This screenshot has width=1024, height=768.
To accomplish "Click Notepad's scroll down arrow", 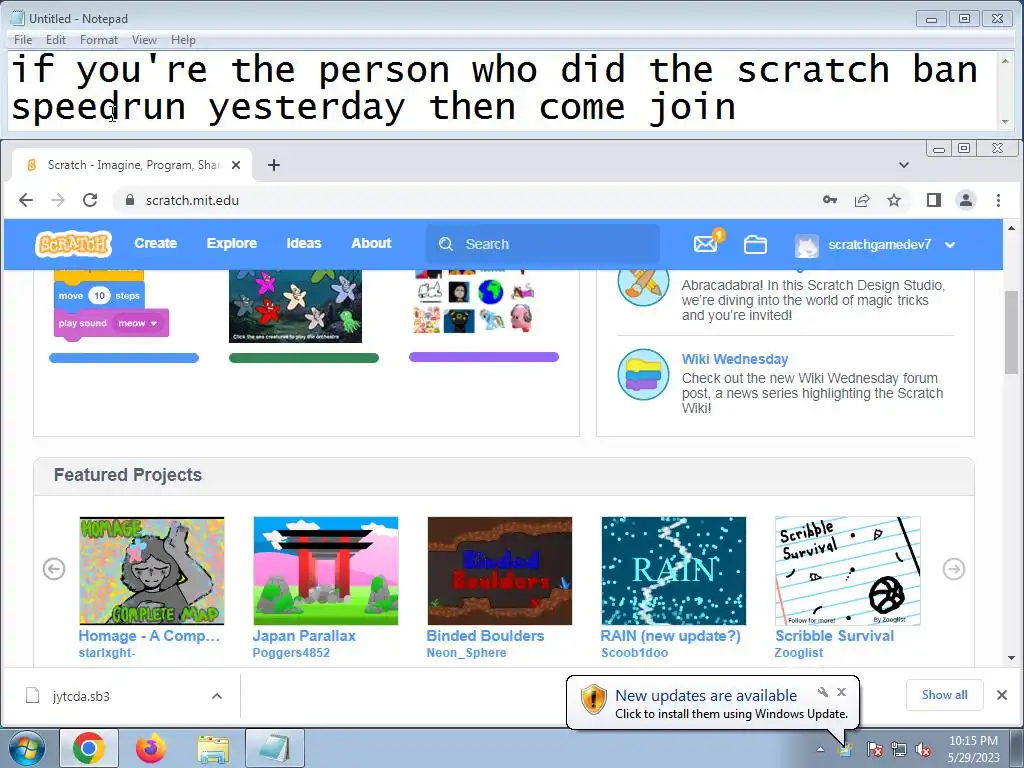I will coord(1005,122).
